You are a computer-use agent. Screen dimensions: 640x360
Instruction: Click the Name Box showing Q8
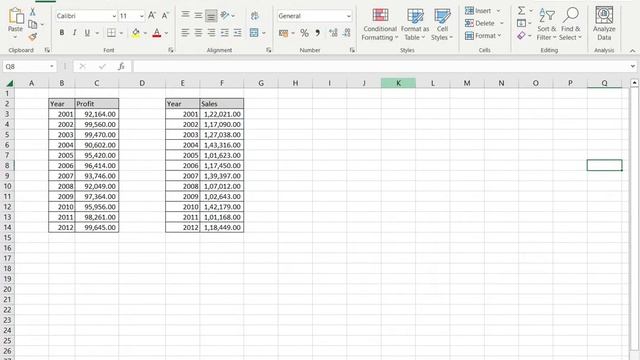[x=26, y=67]
